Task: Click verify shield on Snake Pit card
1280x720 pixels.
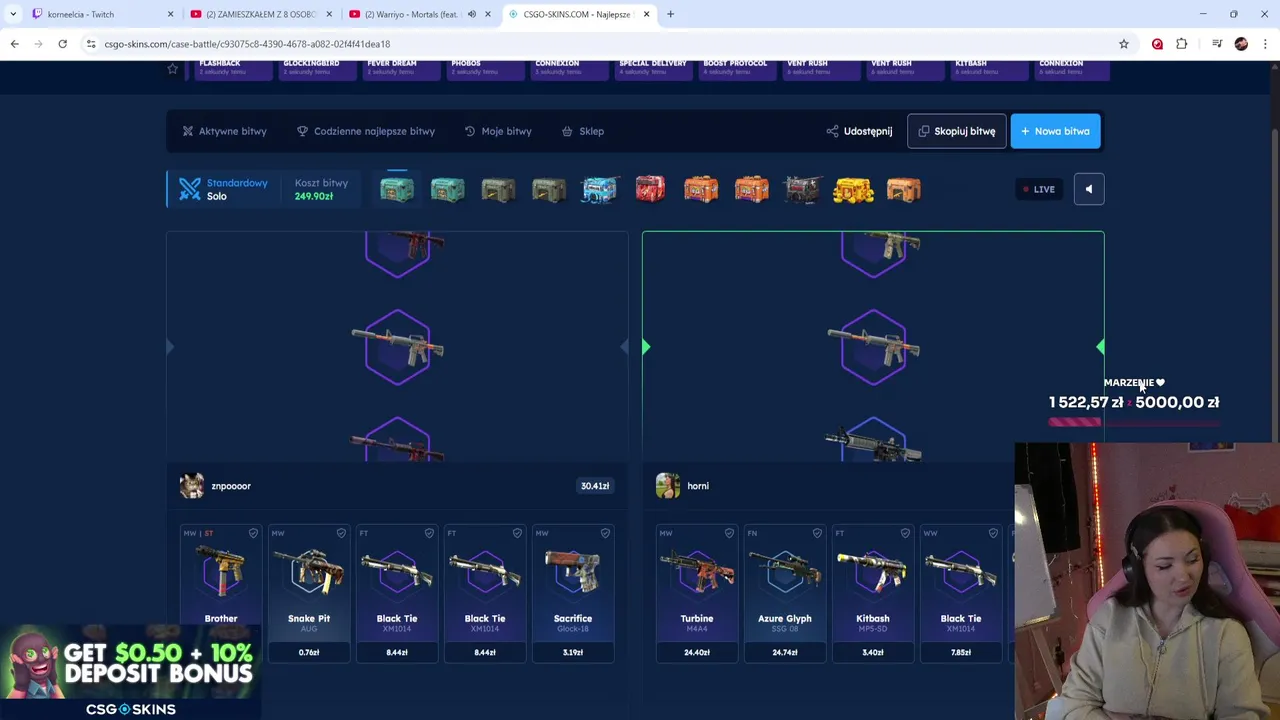Action: [341, 533]
